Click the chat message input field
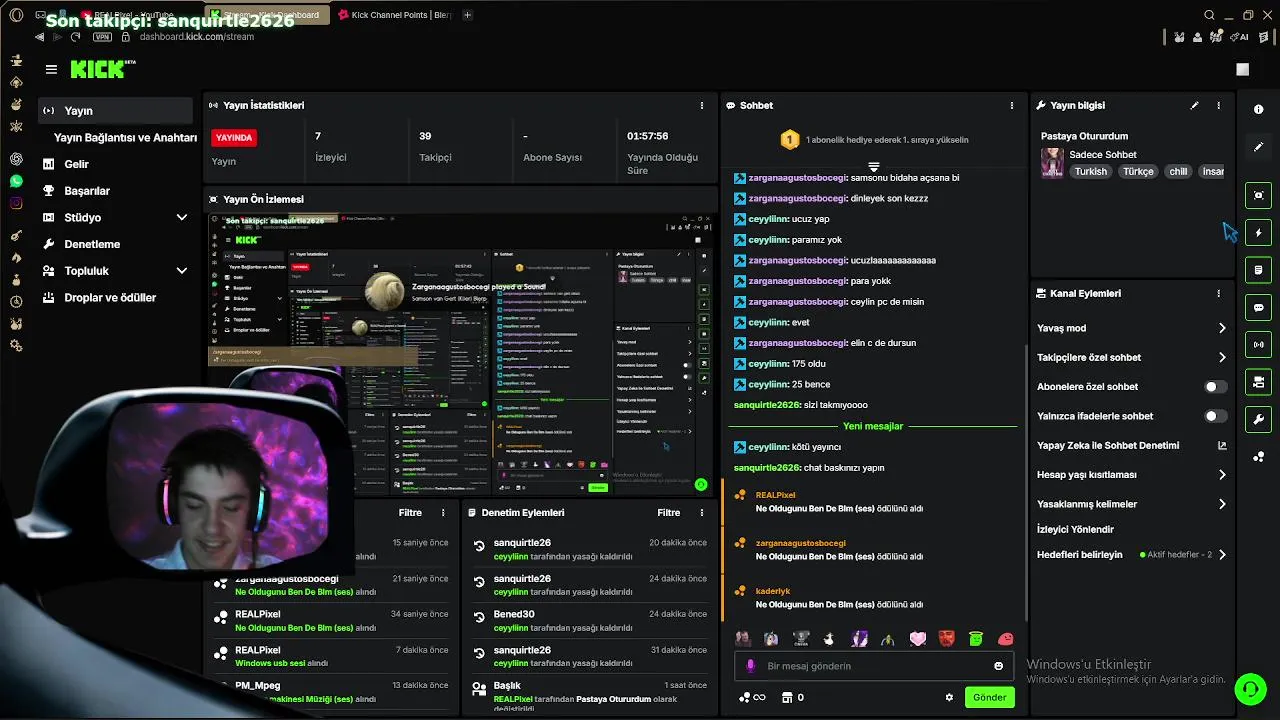Image resolution: width=1280 pixels, height=720 pixels. 874,666
